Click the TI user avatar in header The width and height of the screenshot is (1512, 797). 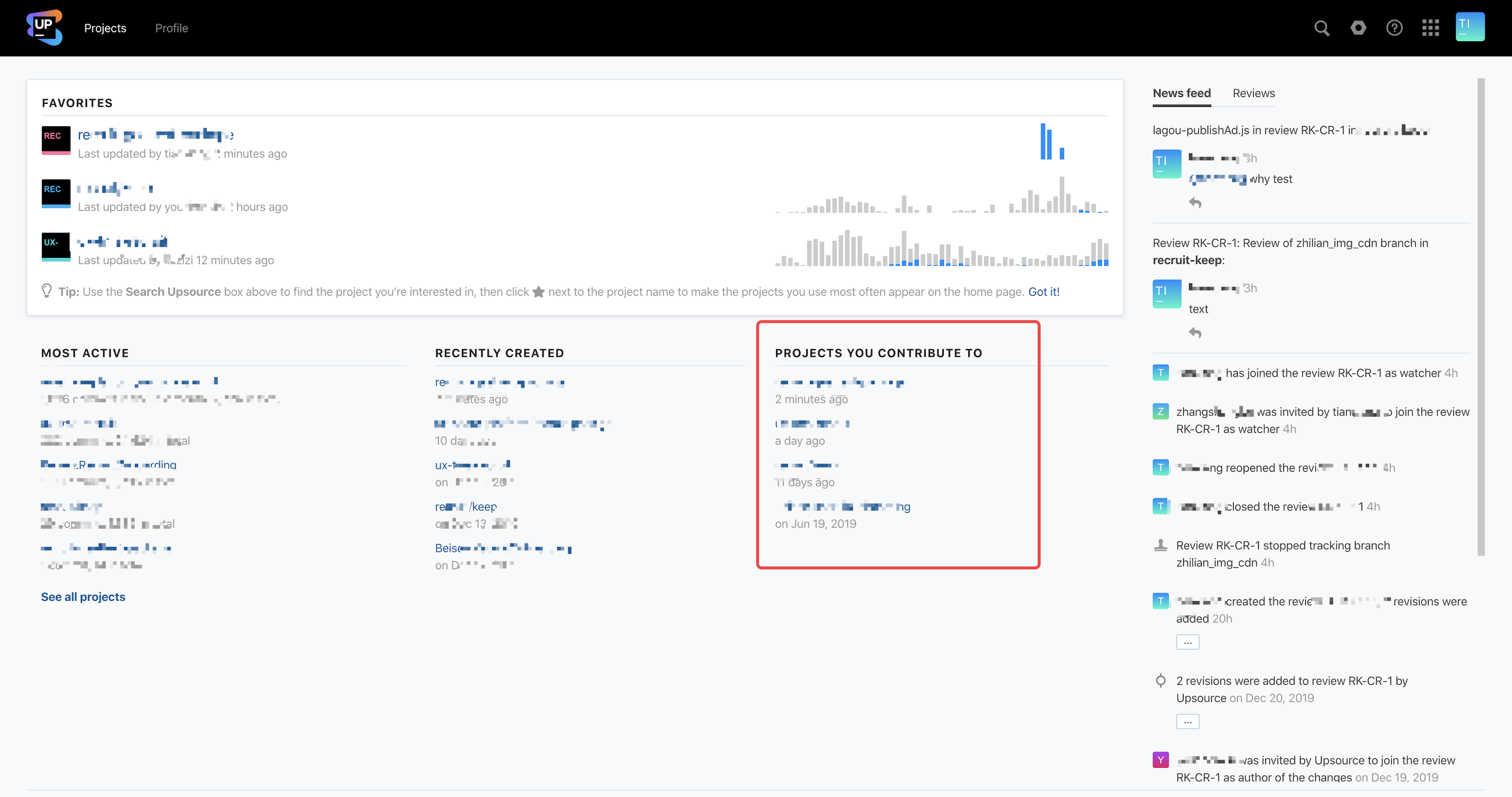coord(1470,27)
